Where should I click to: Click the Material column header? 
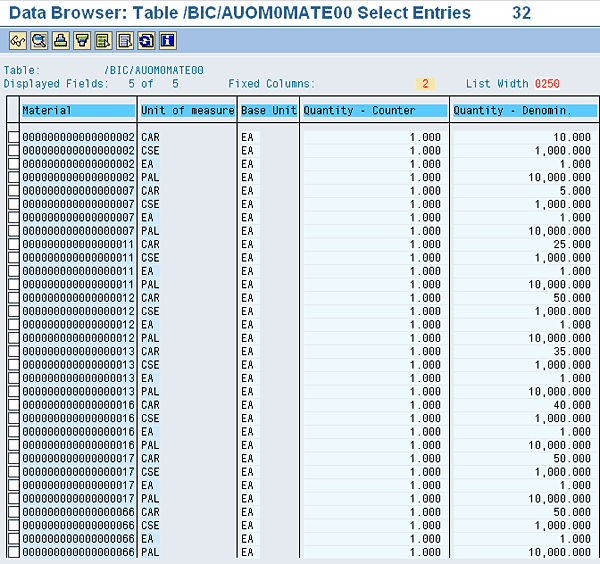[x=77, y=110]
